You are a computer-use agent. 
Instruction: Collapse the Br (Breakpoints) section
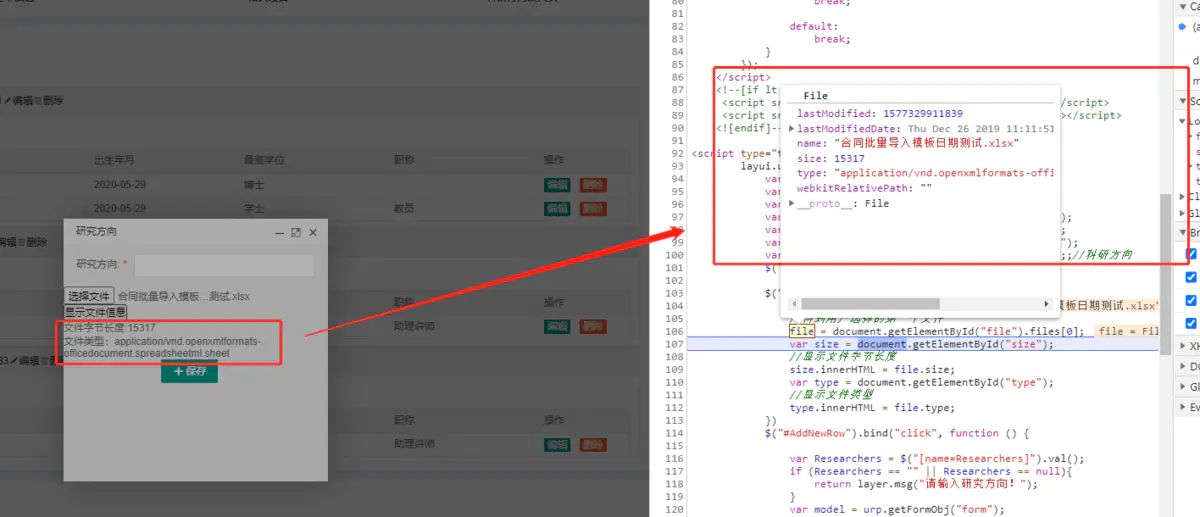[x=1183, y=232]
